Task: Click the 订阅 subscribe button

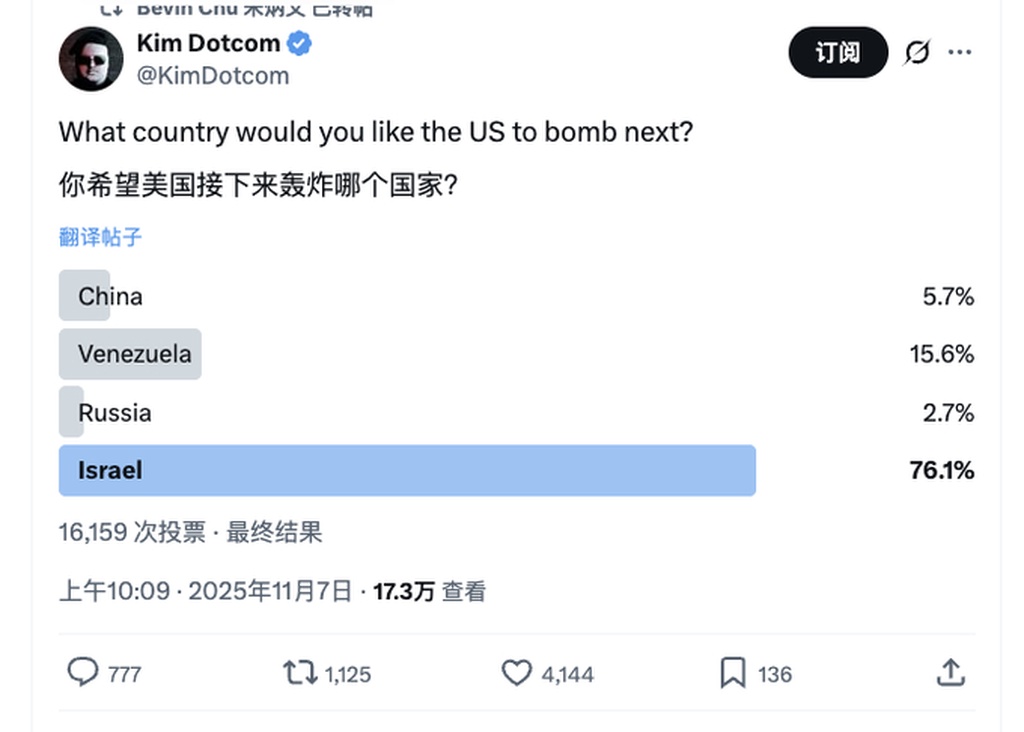Action: tap(838, 52)
